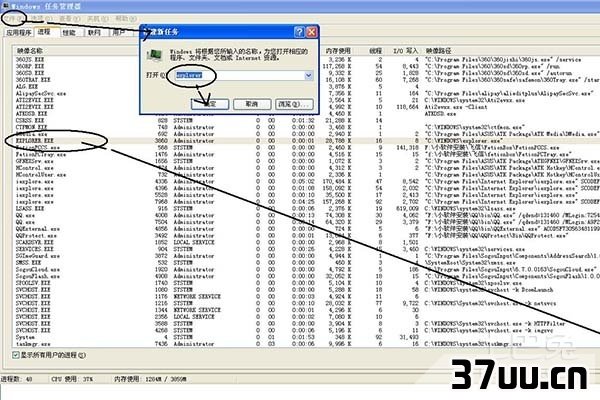
Task: Select the ATKOSD.EXE process row
Action: tap(31, 114)
